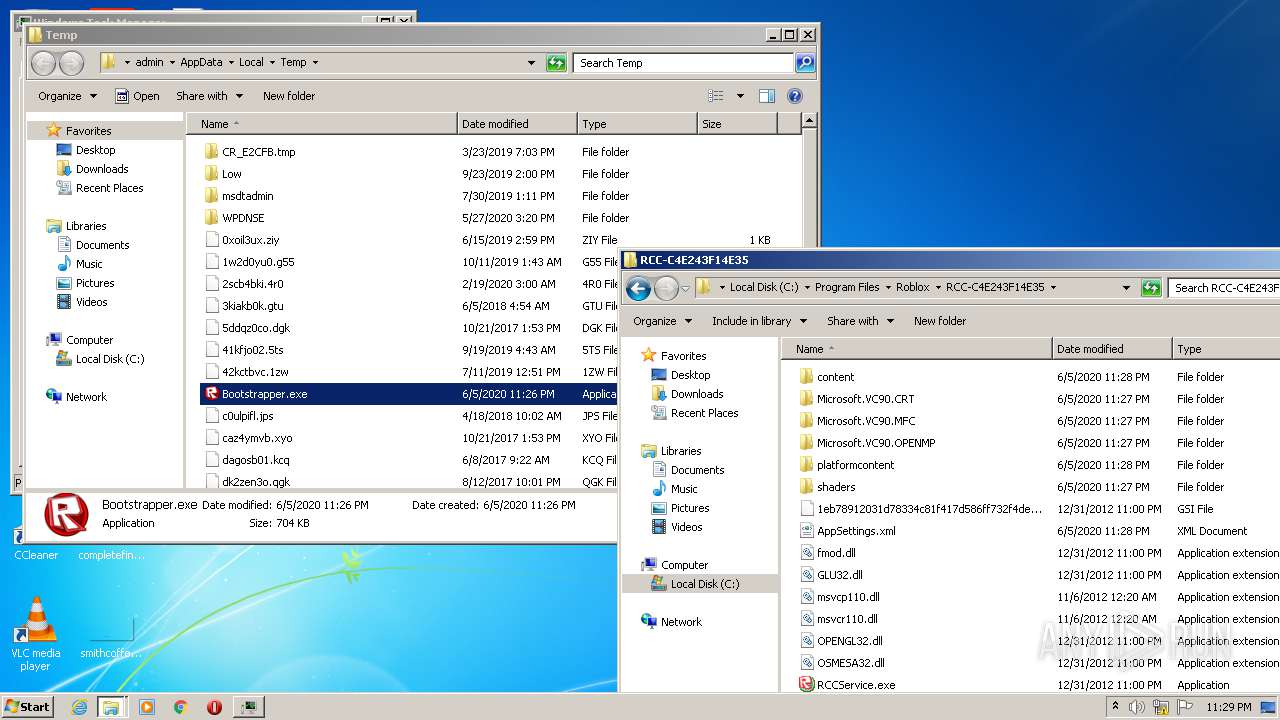Show hidden system tray icons

[x=1116, y=707]
